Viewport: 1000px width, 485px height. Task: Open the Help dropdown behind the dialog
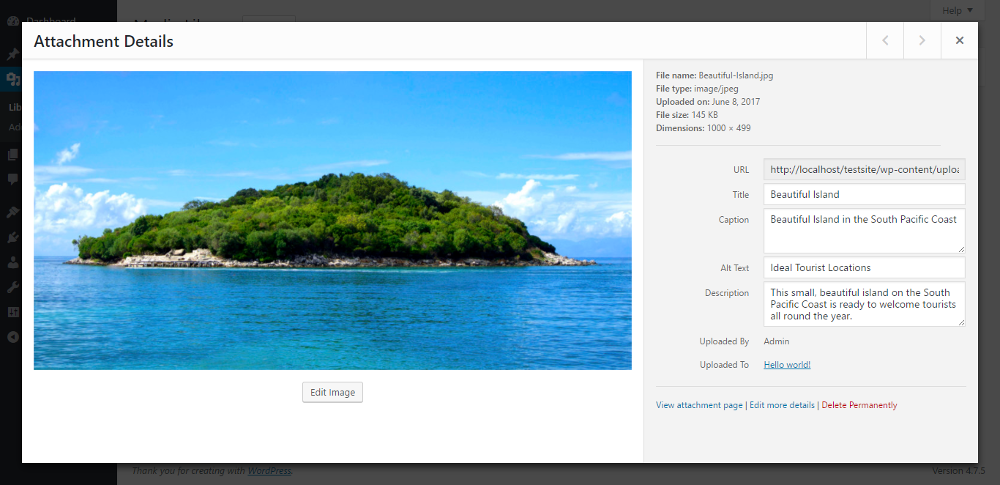point(957,10)
